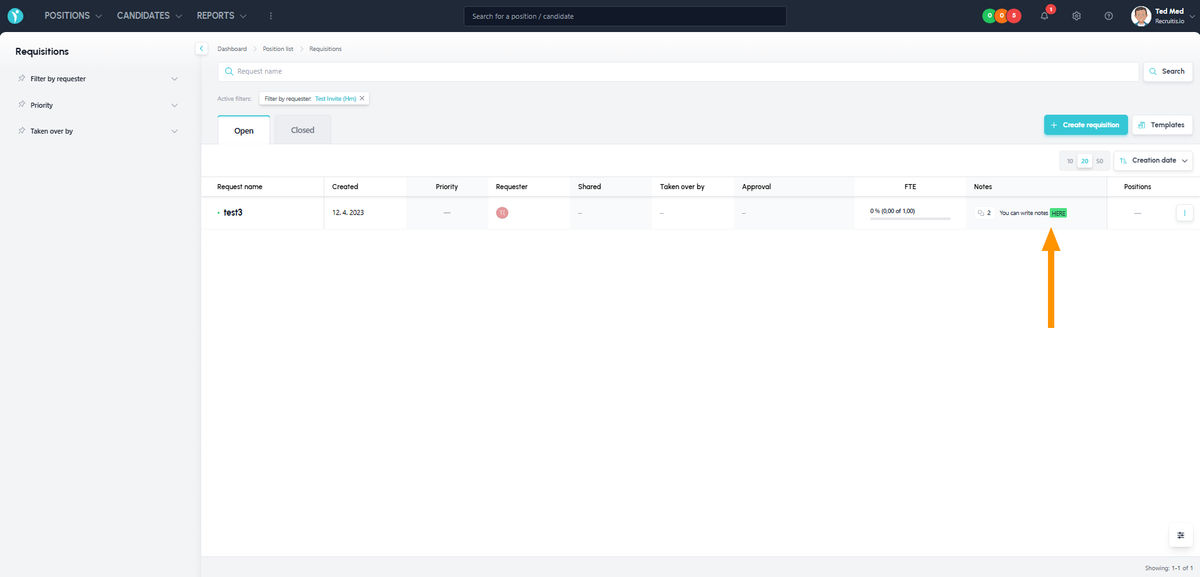Pin the Taken over by filter
This screenshot has width=1200, height=577.
pos(22,131)
